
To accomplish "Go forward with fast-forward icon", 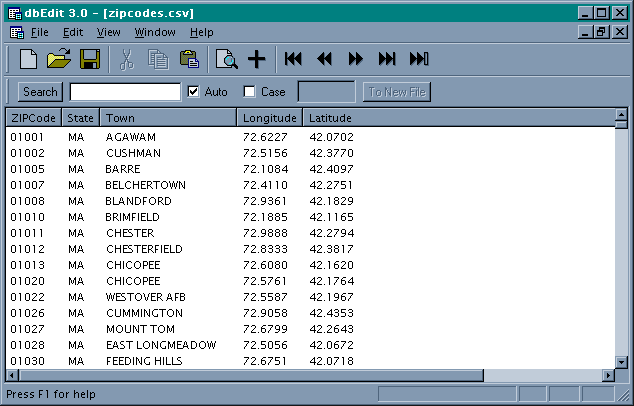I will [x=355, y=59].
